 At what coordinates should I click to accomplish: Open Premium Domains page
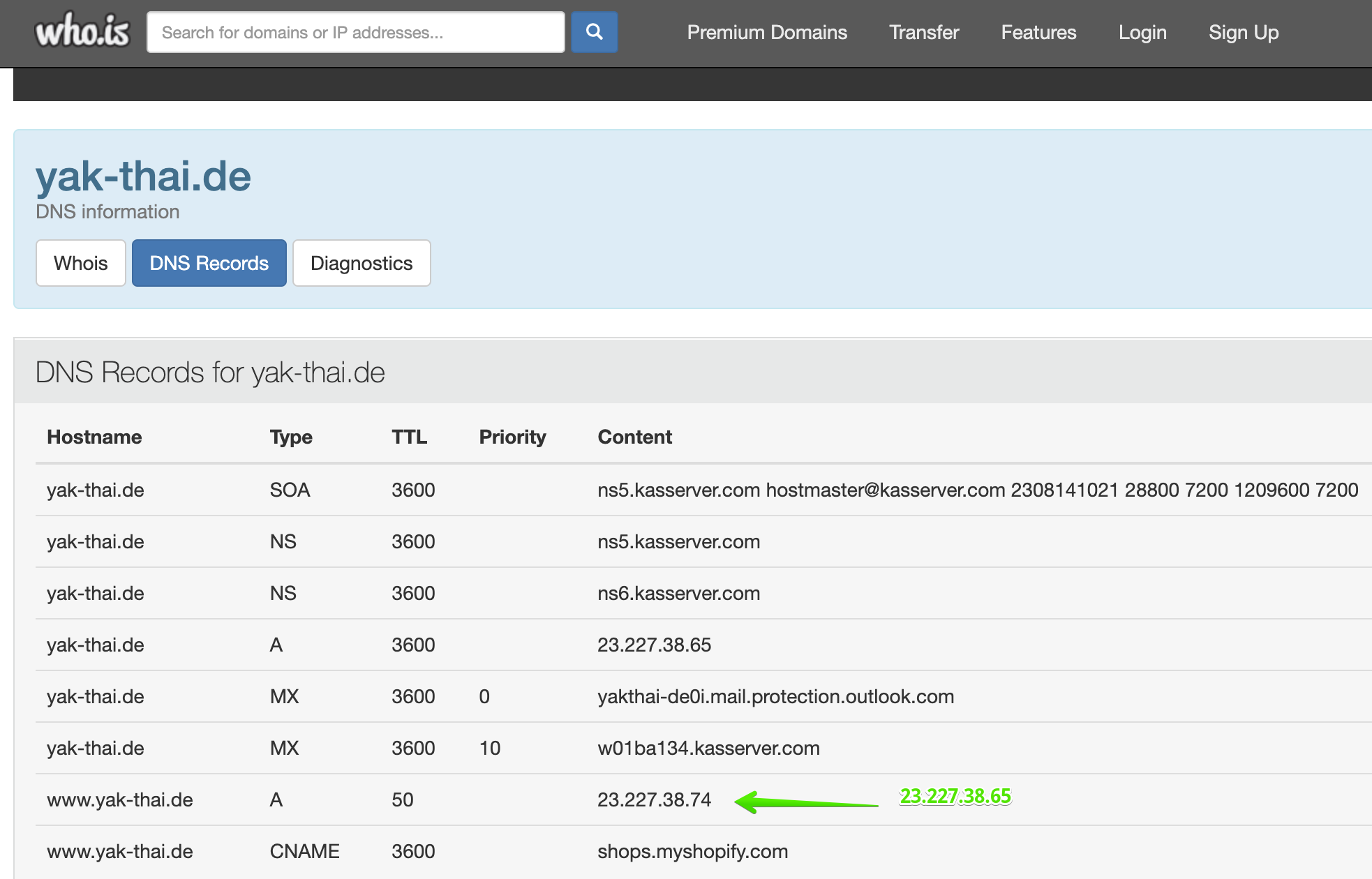coord(767,32)
